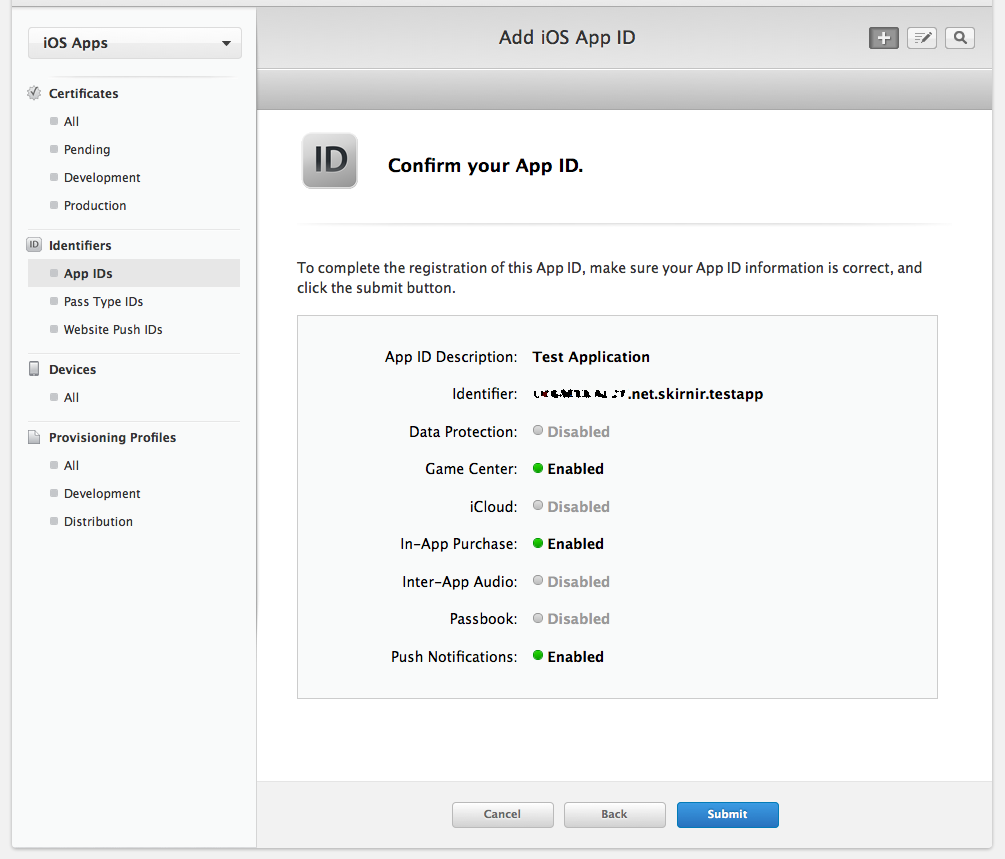Image resolution: width=1005 pixels, height=859 pixels.
Task: Click the large ID badge icon
Action: (x=330, y=160)
